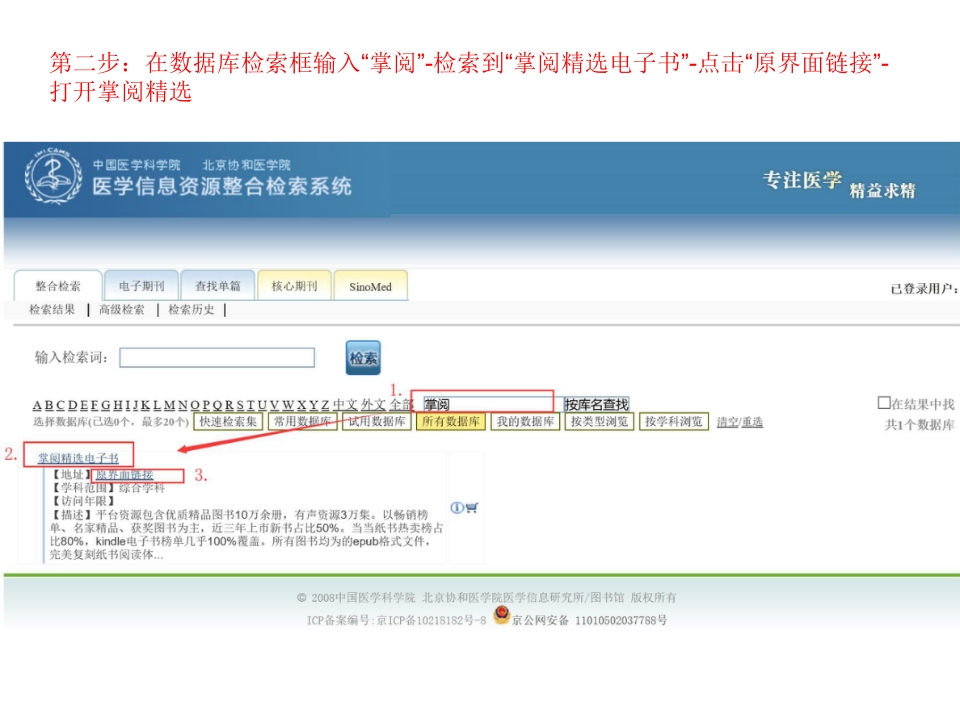Click the medical library logo emblem
The height and width of the screenshot is (720, 960).
pos(53,180)
